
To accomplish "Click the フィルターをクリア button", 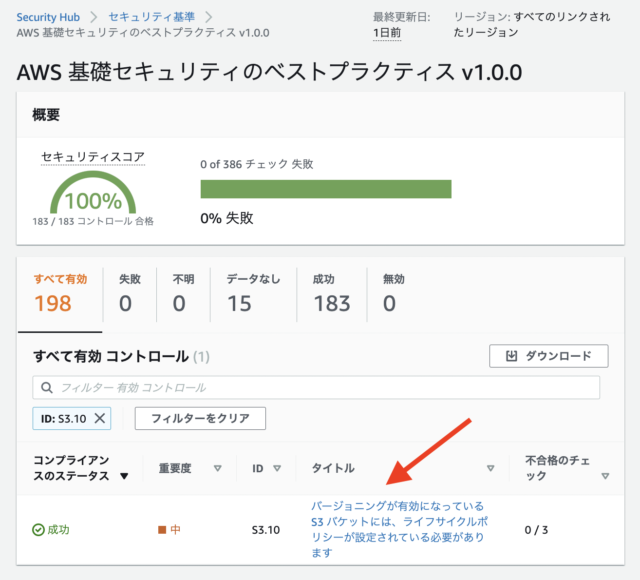I will click(200, 418).
